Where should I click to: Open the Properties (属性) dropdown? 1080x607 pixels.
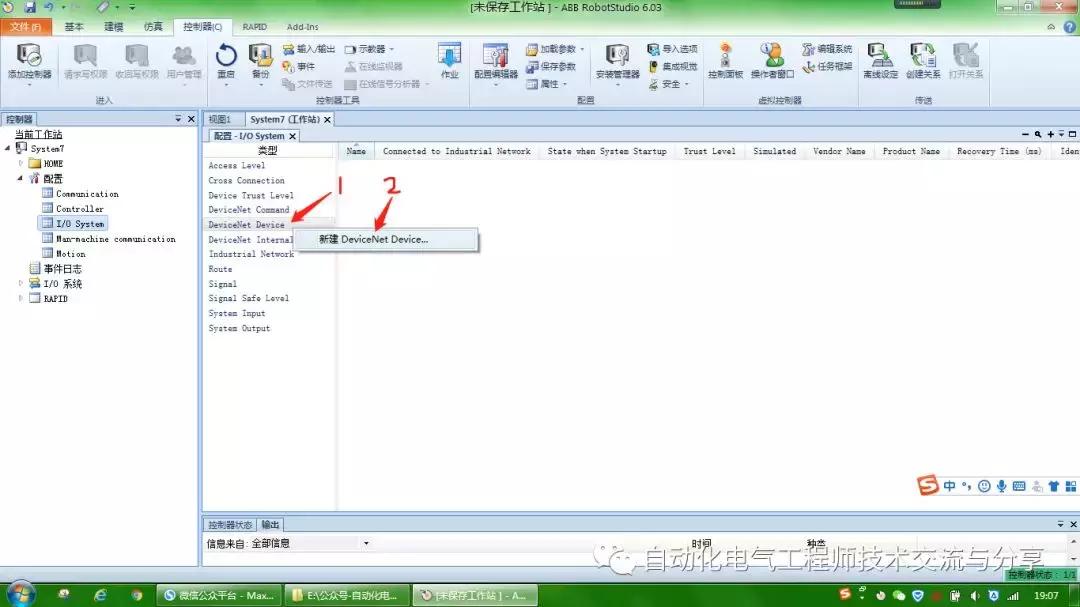tap(547, 83)
